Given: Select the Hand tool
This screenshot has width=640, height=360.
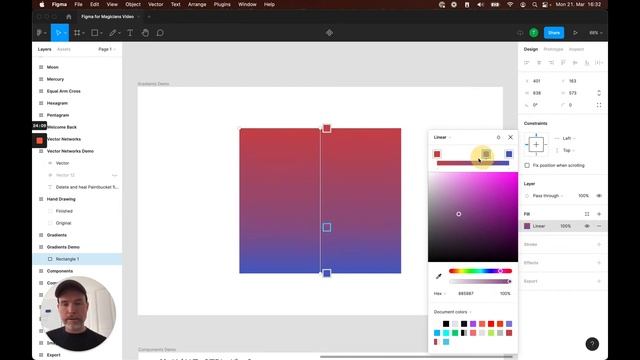Looking at the screenshot, I should point(145,33).
